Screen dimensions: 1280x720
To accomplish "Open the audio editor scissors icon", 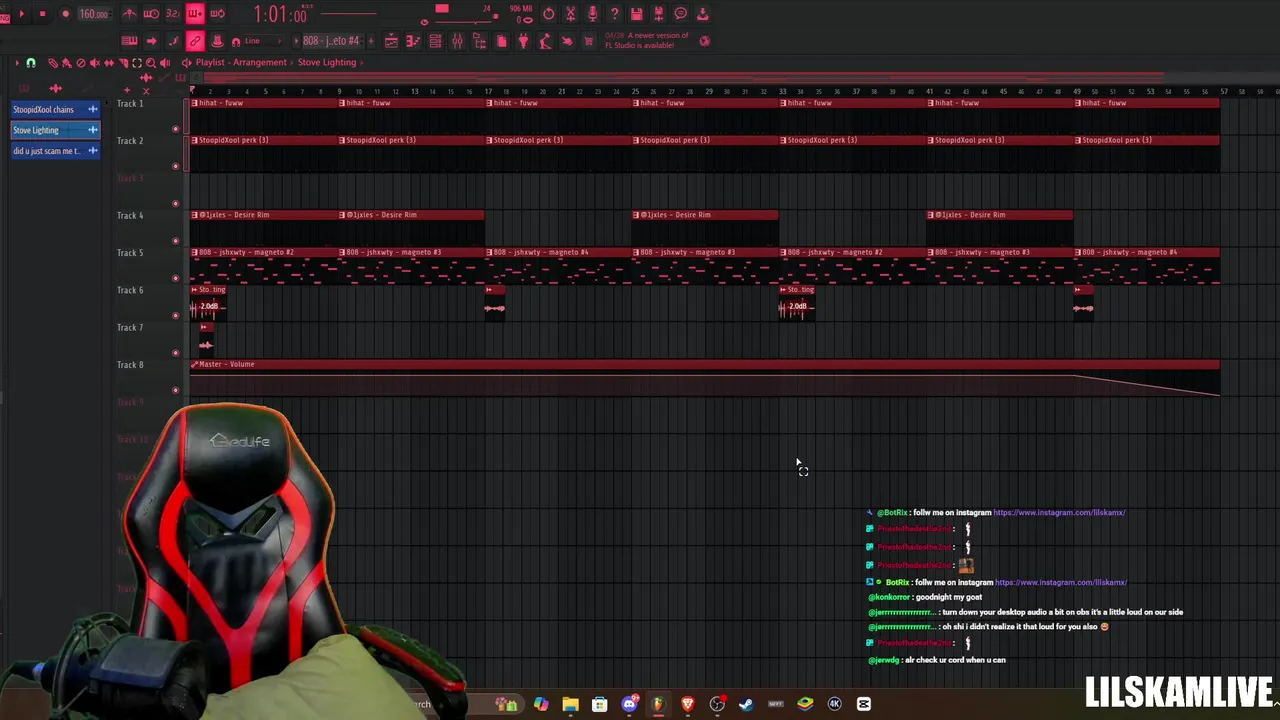I will coord(570,14).
